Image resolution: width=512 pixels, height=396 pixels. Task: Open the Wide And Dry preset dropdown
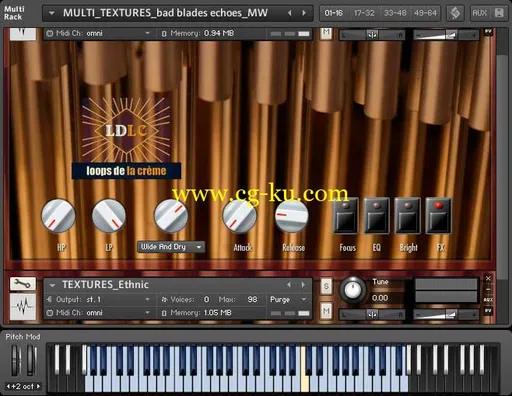pyautogui.click(x=171, y=247)
